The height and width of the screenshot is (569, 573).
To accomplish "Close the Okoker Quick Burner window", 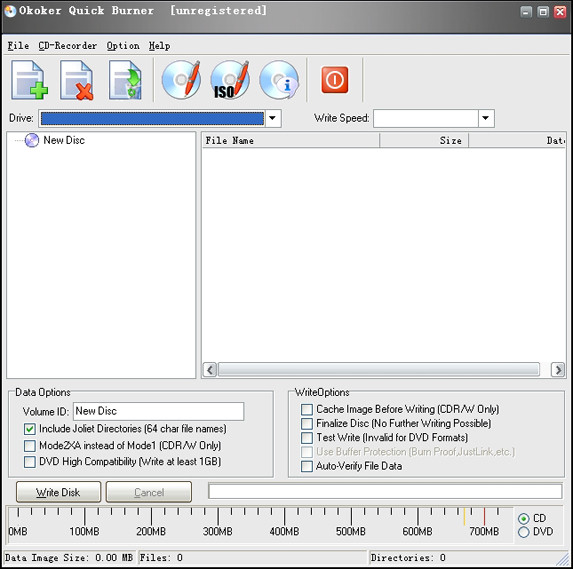I will (560, 12).
